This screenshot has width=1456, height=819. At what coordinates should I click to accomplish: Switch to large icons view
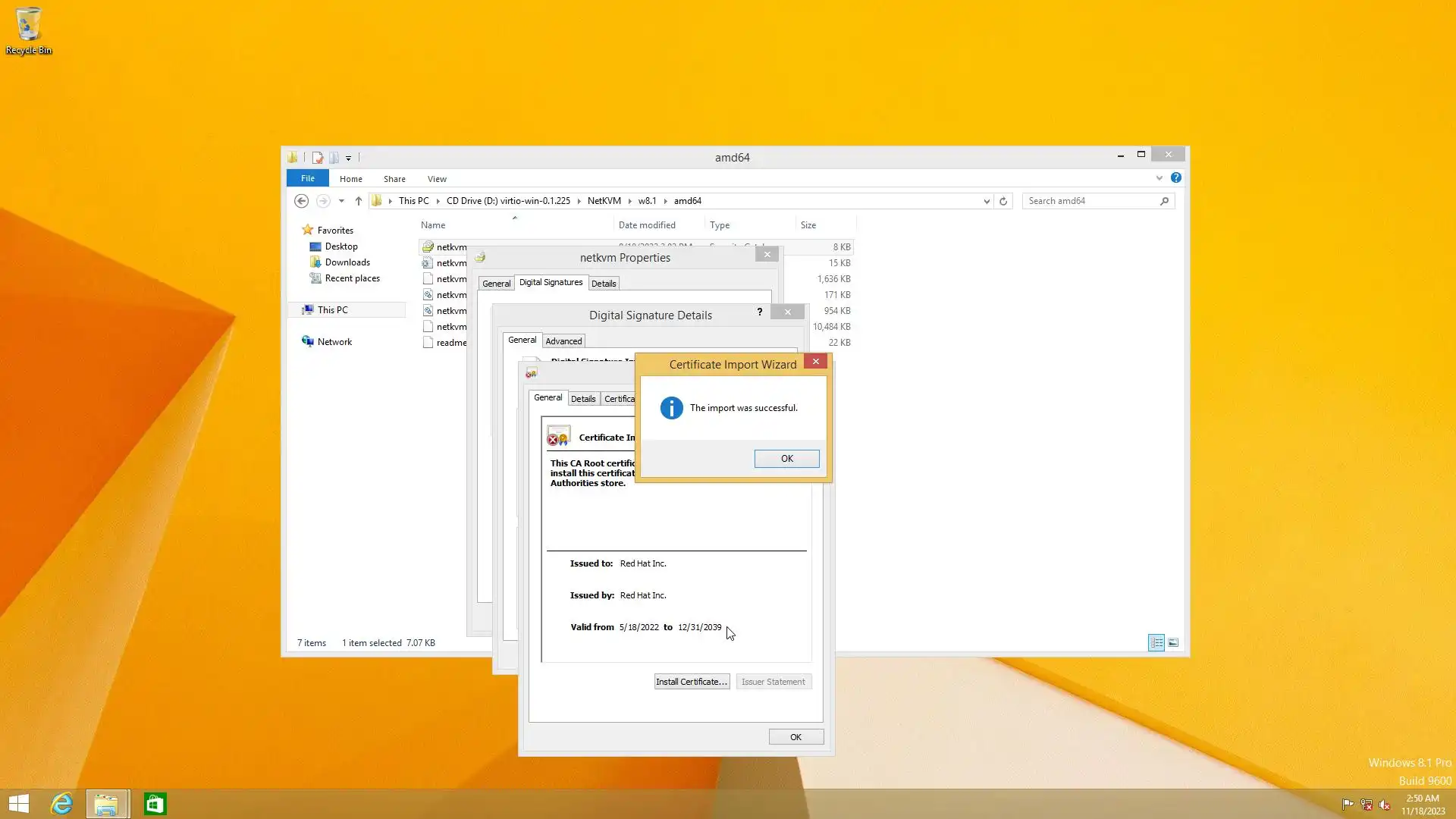click(1173, 643)
